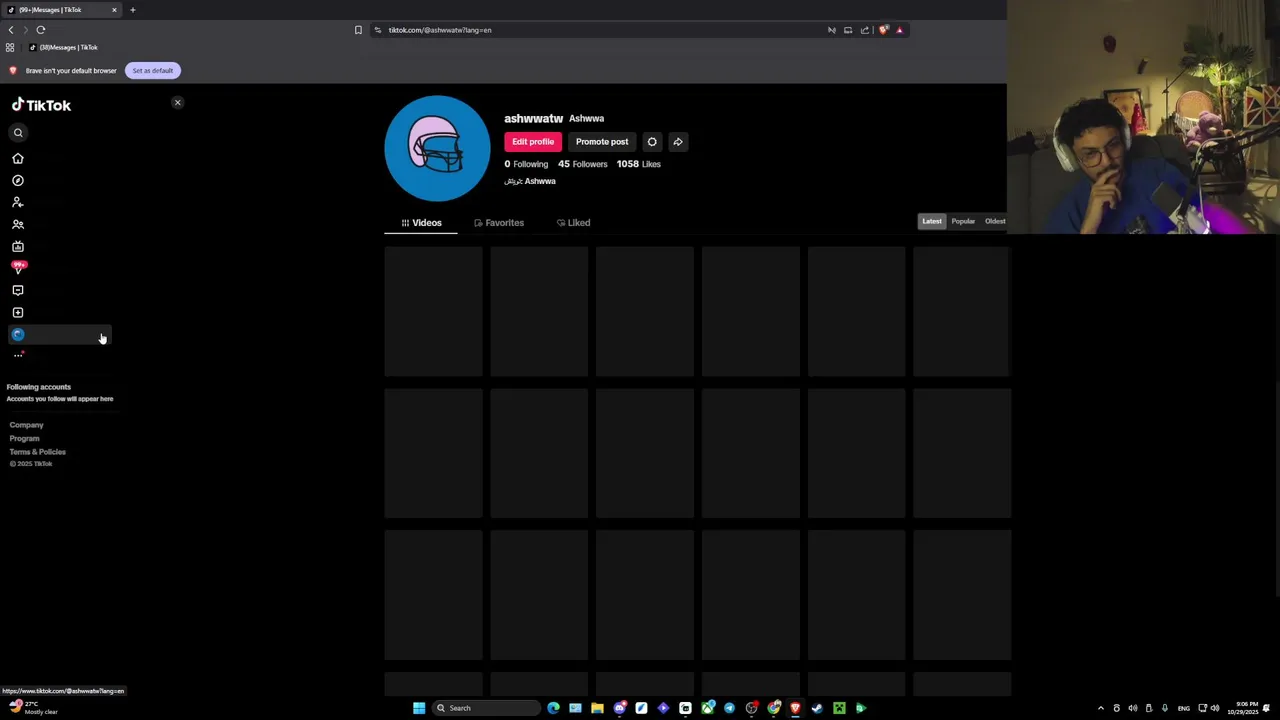Screen dimensions: 1280x720
Task: Click Promote post button
Action: [x=602, y=142]
